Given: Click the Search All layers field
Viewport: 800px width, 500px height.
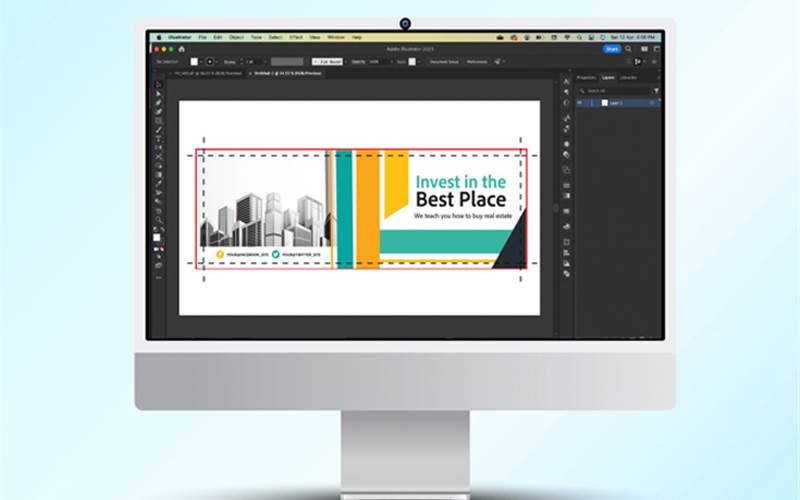Looking at the screenshot, I should (614, 91).
